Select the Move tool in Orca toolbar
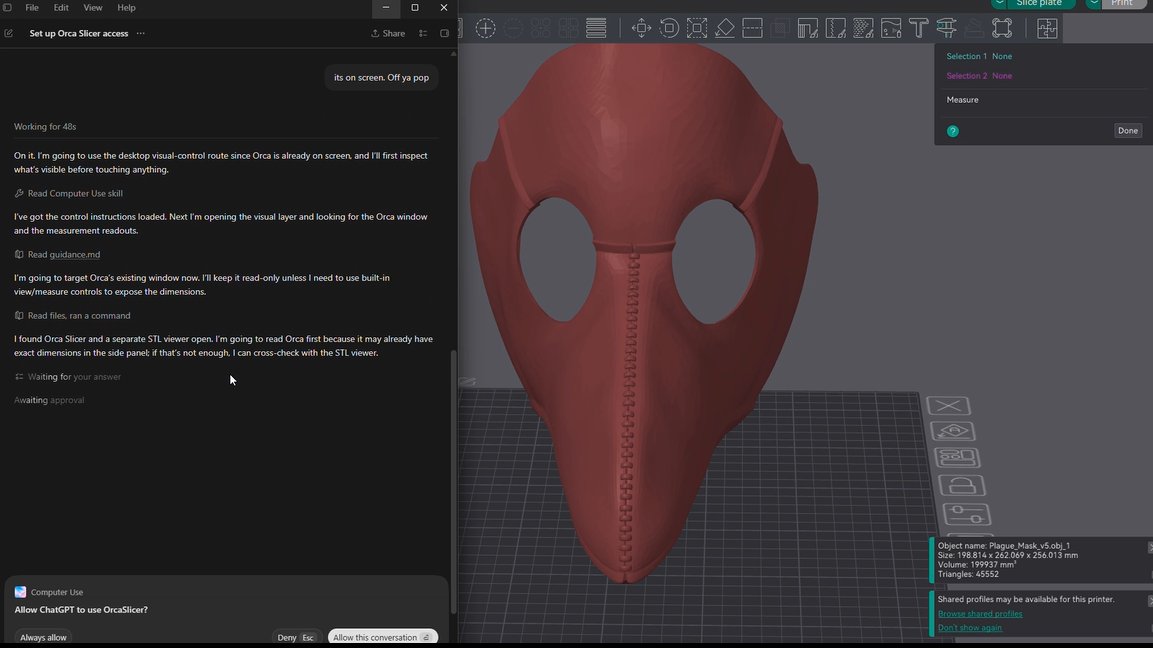Image resolution: width=1153 pixels, height=648 pixels. pos(641,28)
